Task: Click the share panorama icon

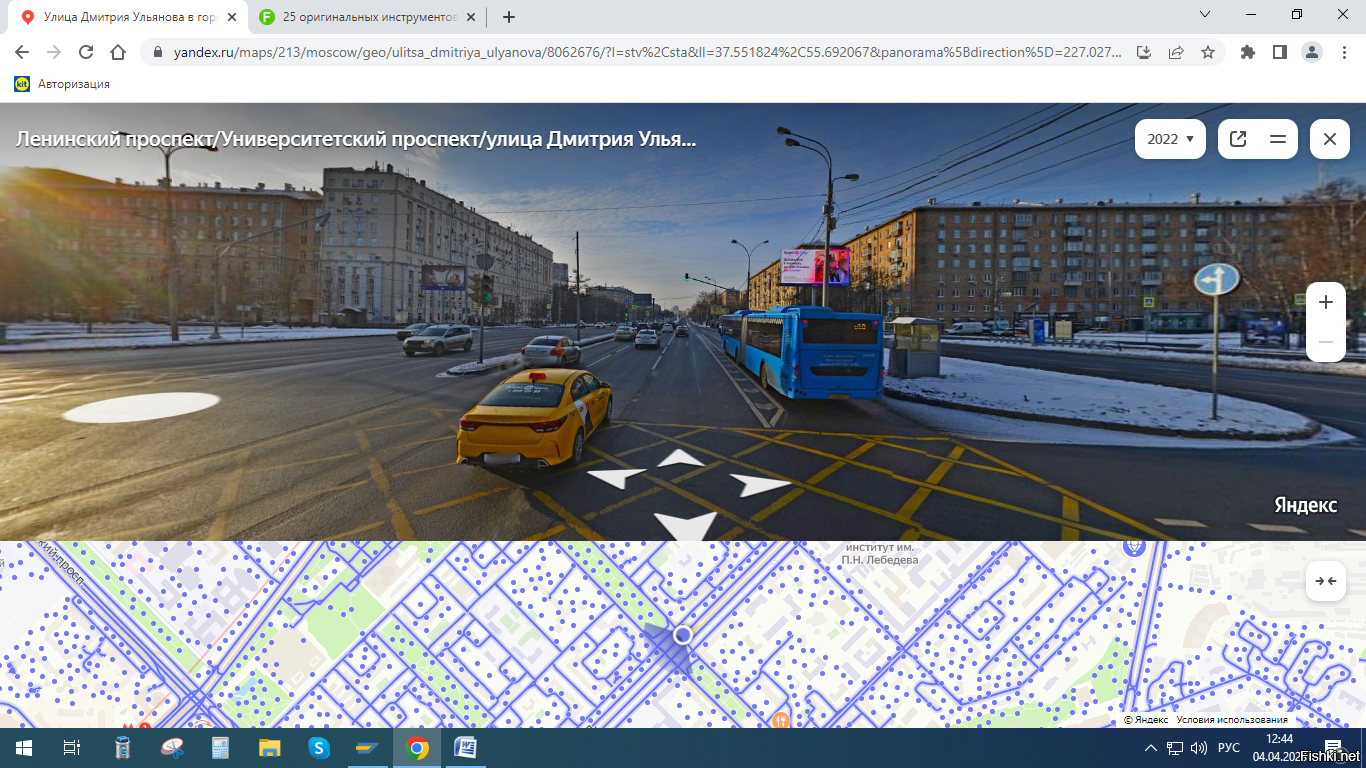Action: (x=1238, y=139)
